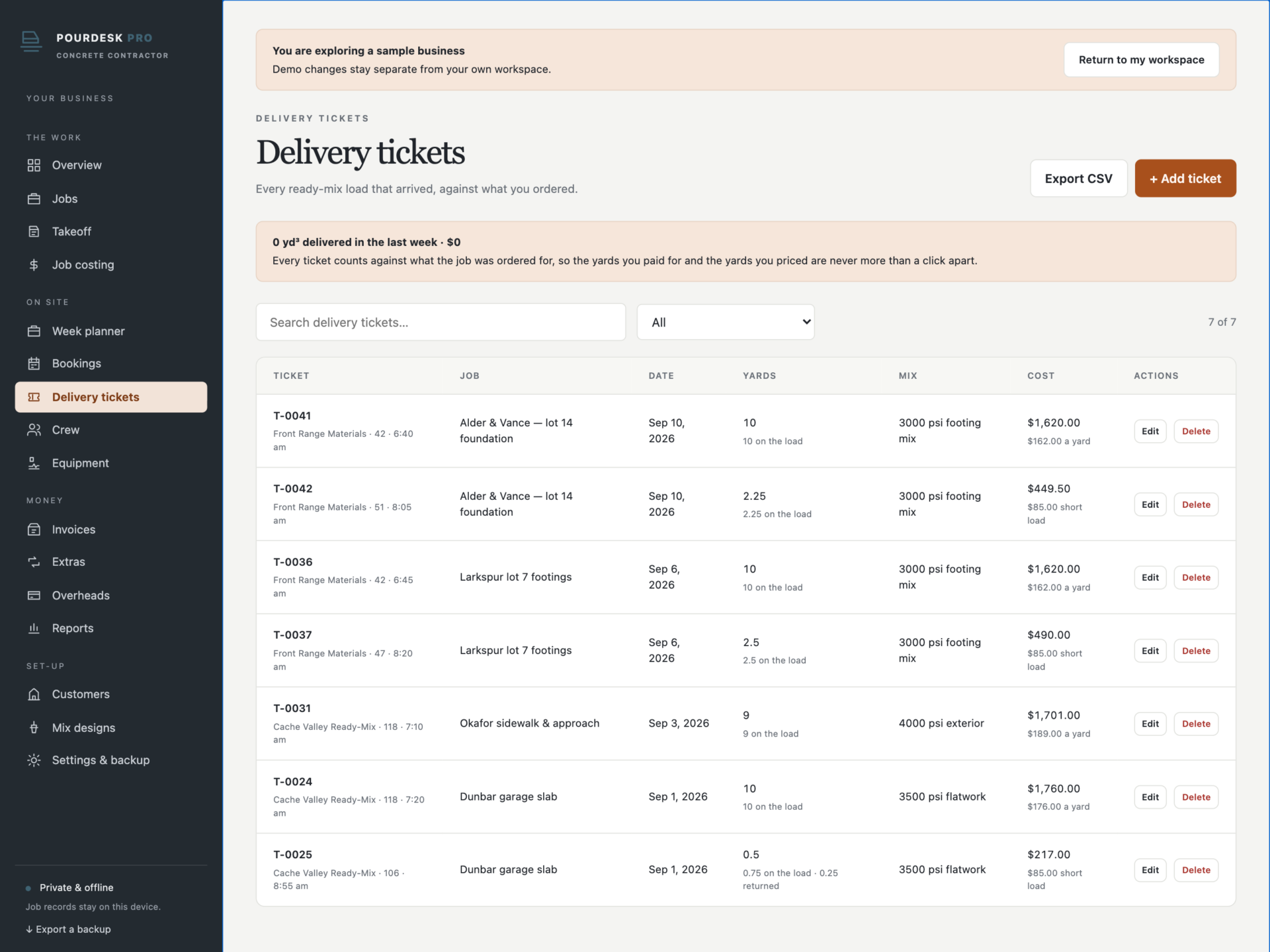
Task: Click the Invoices icon
Action: tap(34, 530)
